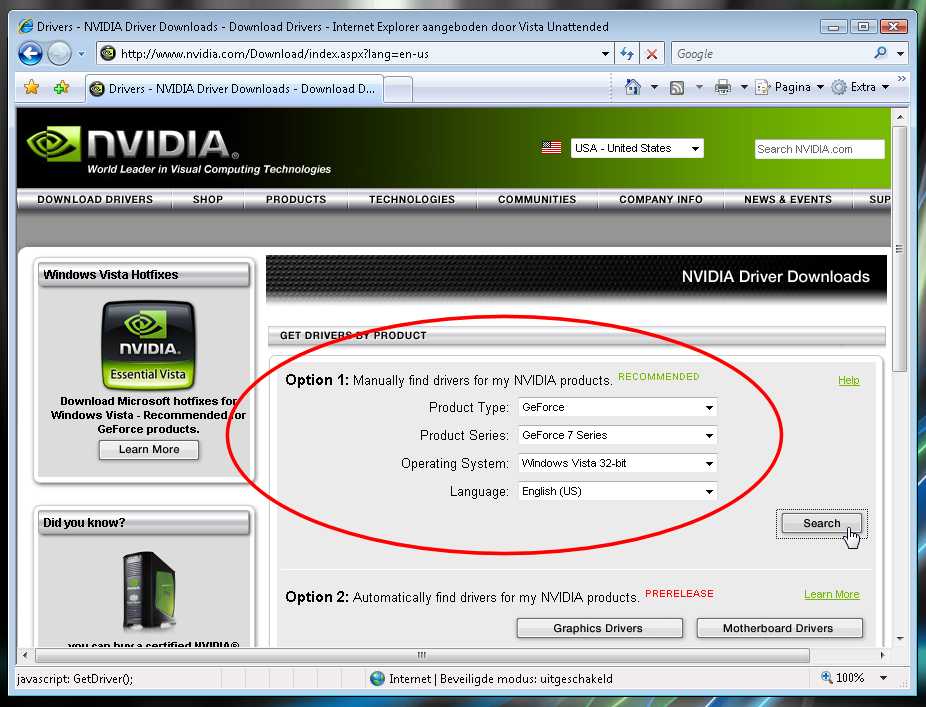926x707 pixels.
Task: Click the NVIDIA Essential Vista badge image
Action: point(148,344)
